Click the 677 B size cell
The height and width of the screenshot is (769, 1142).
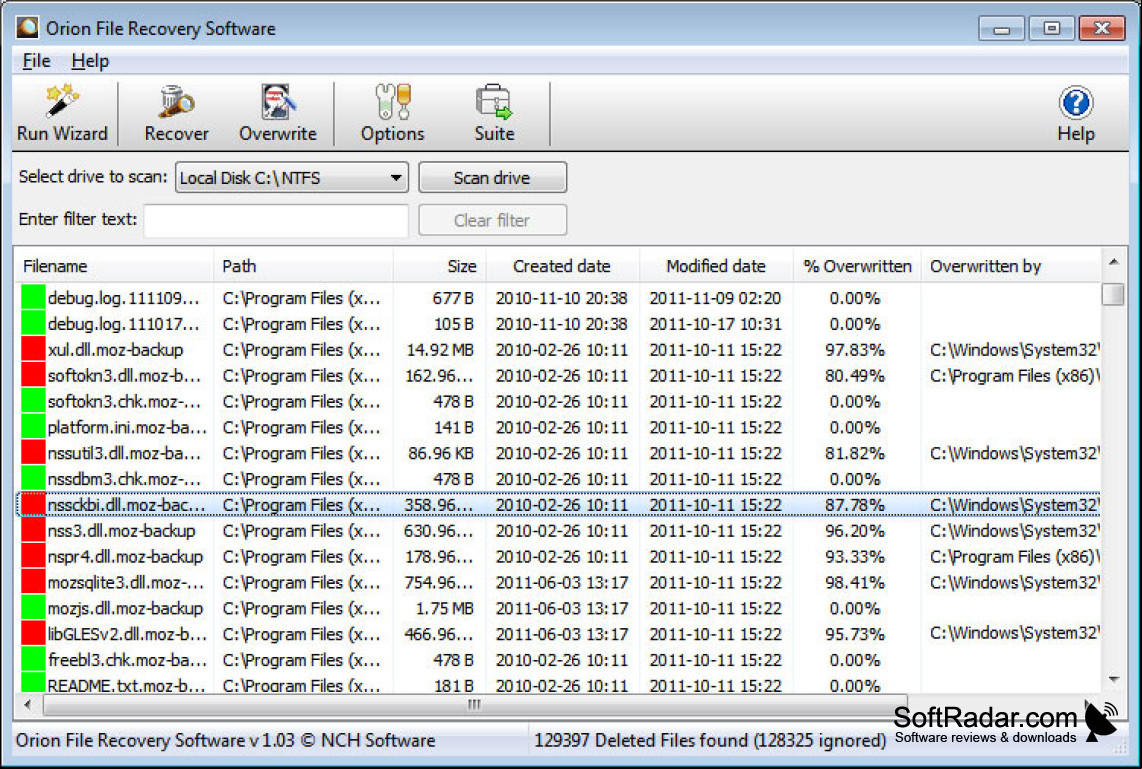[452, 298]
